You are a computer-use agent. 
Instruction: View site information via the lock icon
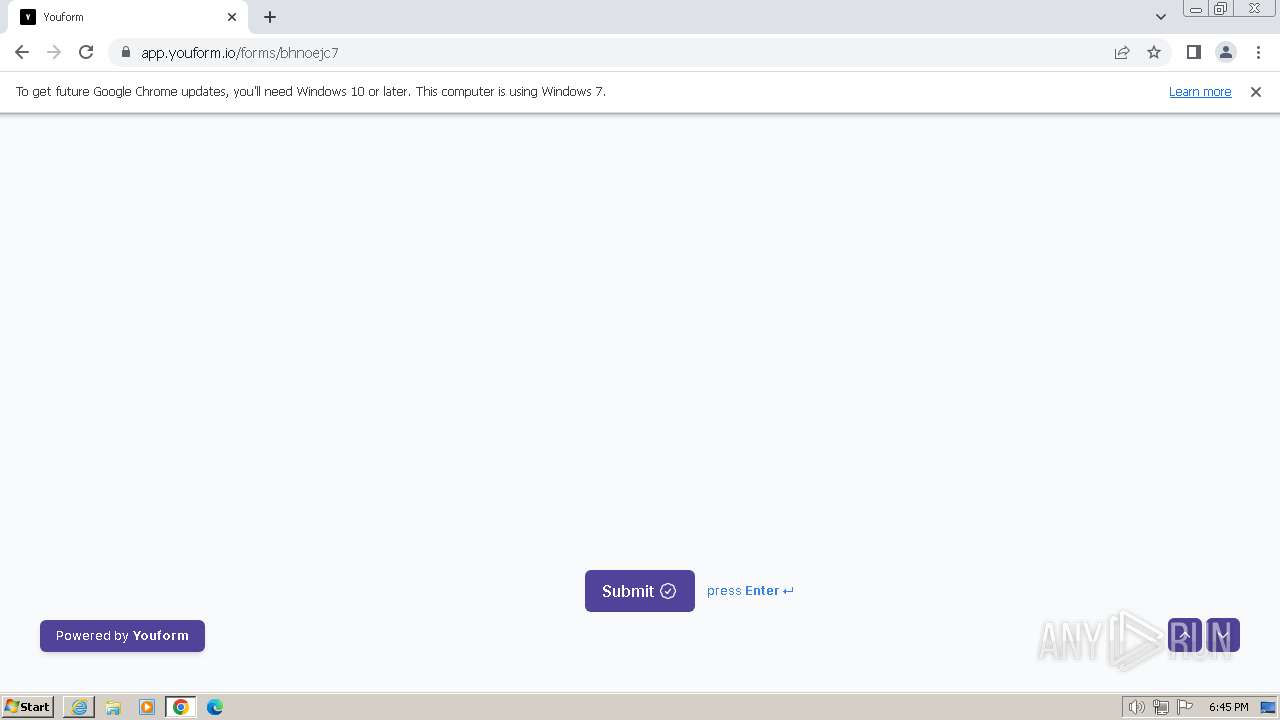pyautogui.click(x=126, y=53)
